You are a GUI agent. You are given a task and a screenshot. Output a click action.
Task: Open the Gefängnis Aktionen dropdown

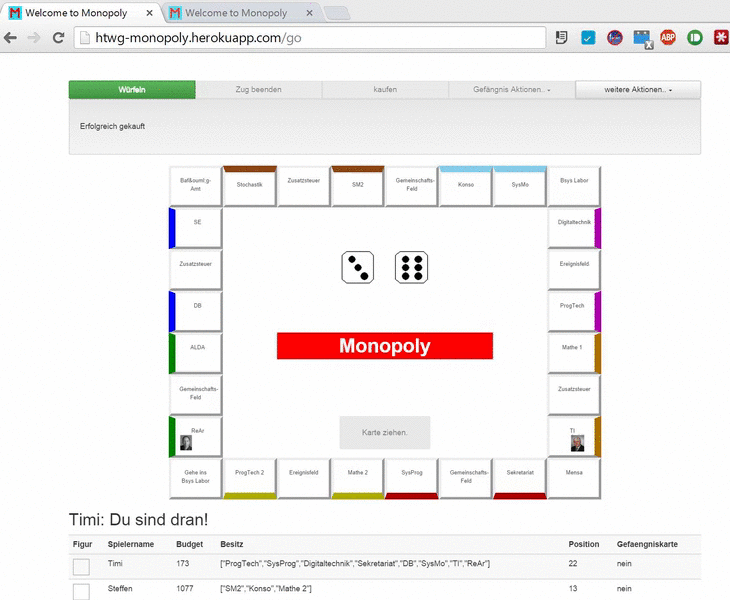click(512, 89)
